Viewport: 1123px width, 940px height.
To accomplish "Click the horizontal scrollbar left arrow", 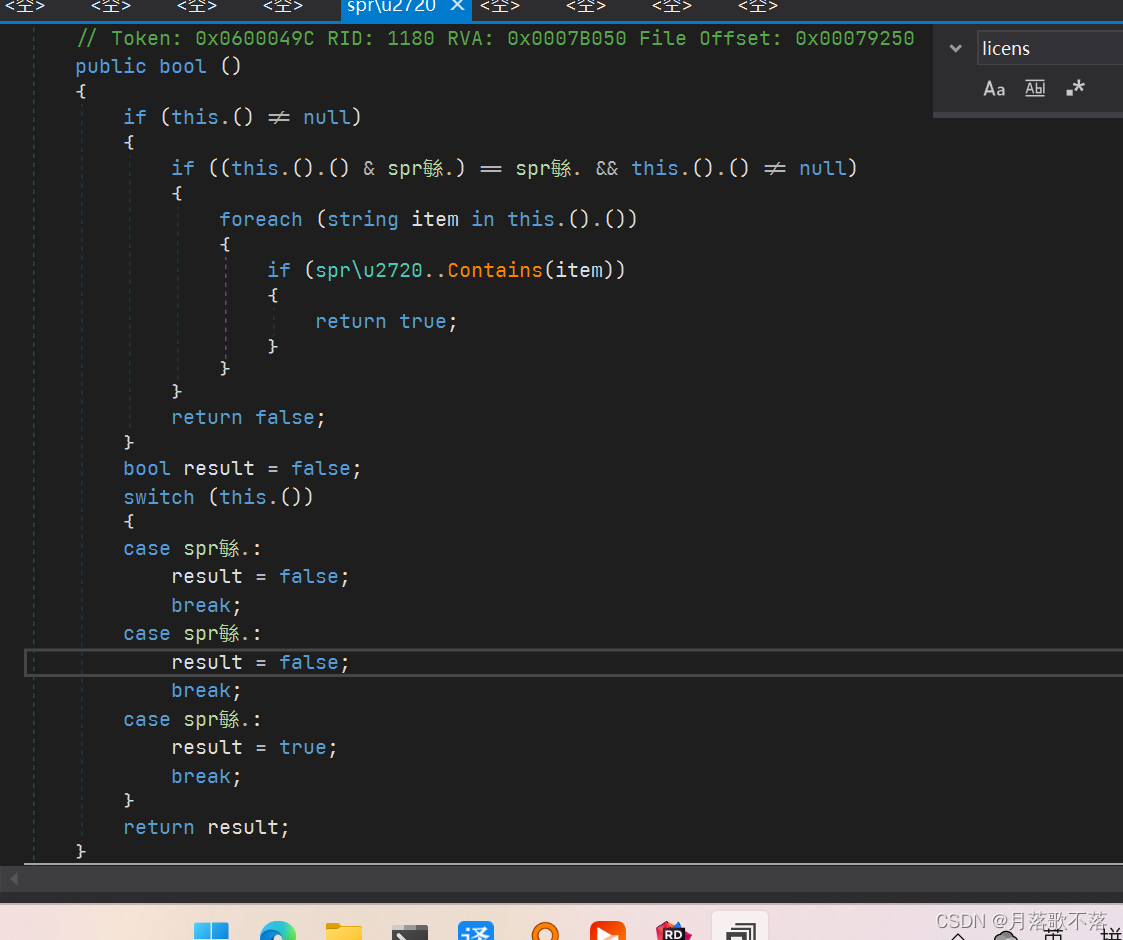I will (14, 878).
